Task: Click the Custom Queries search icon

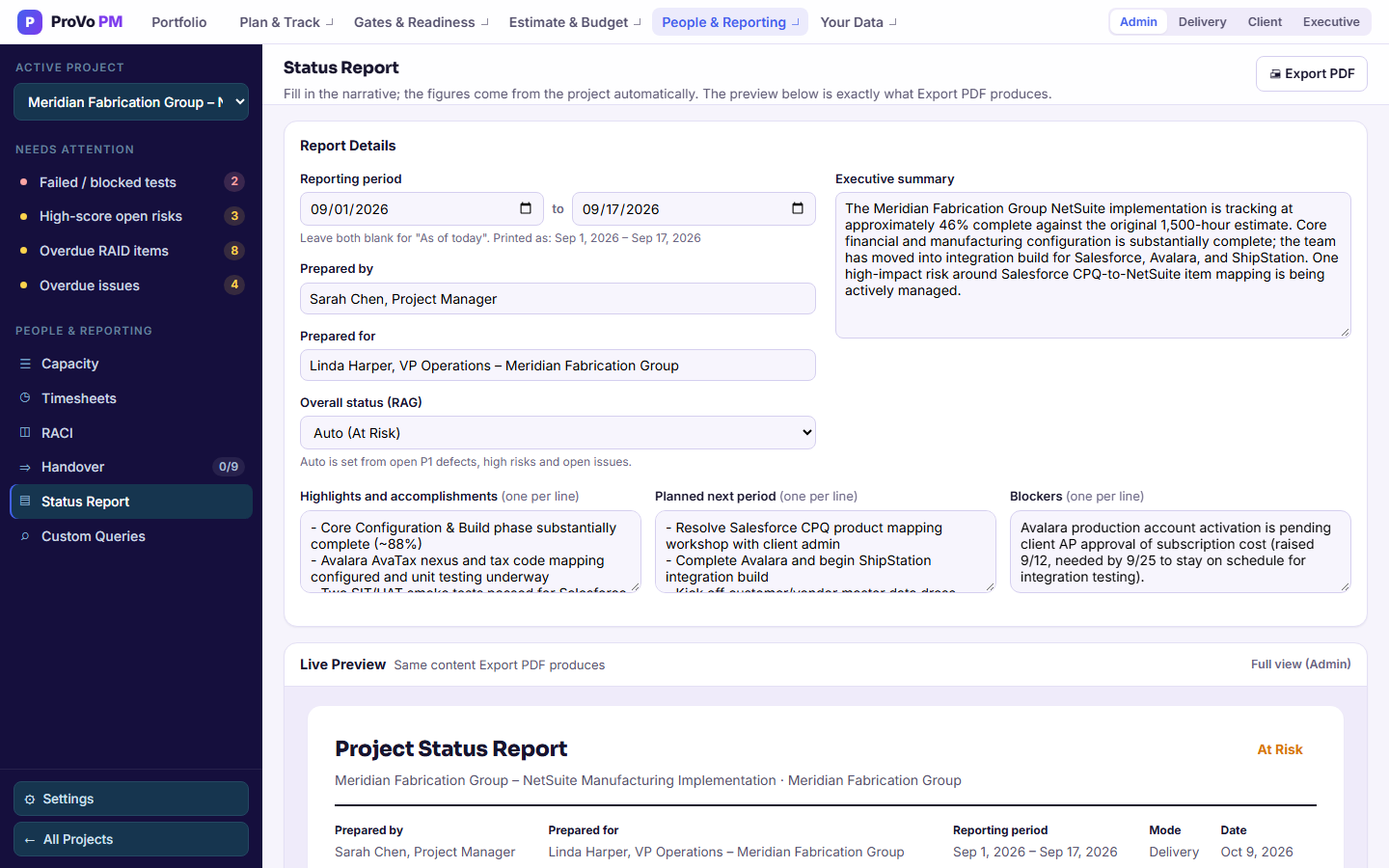Action: [25, 536]
